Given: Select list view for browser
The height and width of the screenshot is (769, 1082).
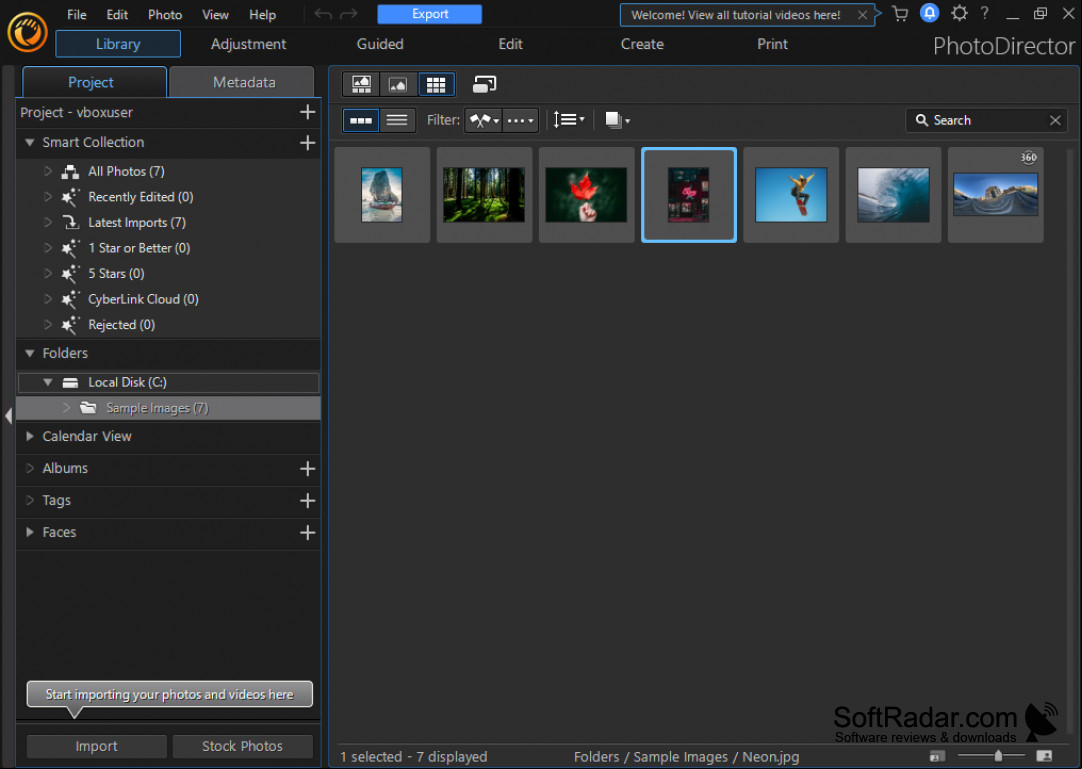Looking at the screenshot, I should pyautogui.click(x=397, y=120).
